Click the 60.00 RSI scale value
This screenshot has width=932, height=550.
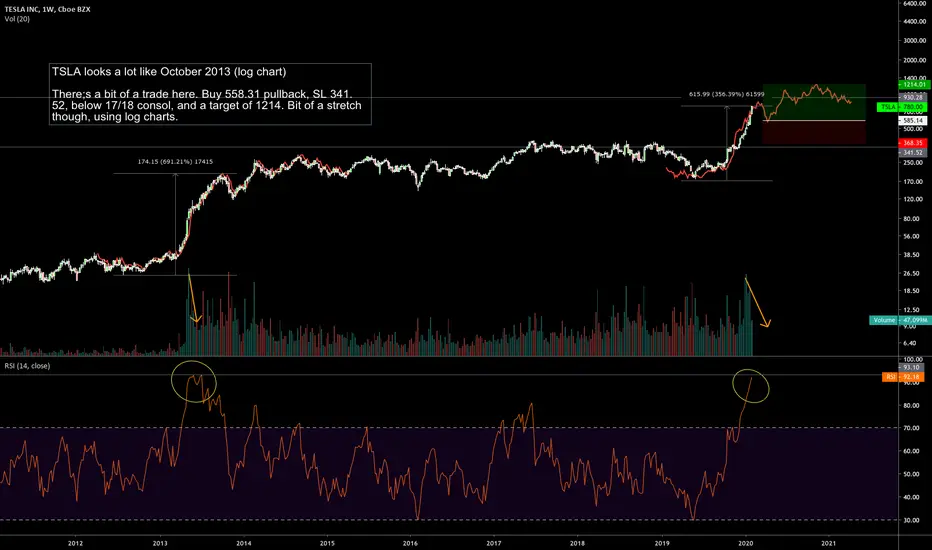coord(912,451)
